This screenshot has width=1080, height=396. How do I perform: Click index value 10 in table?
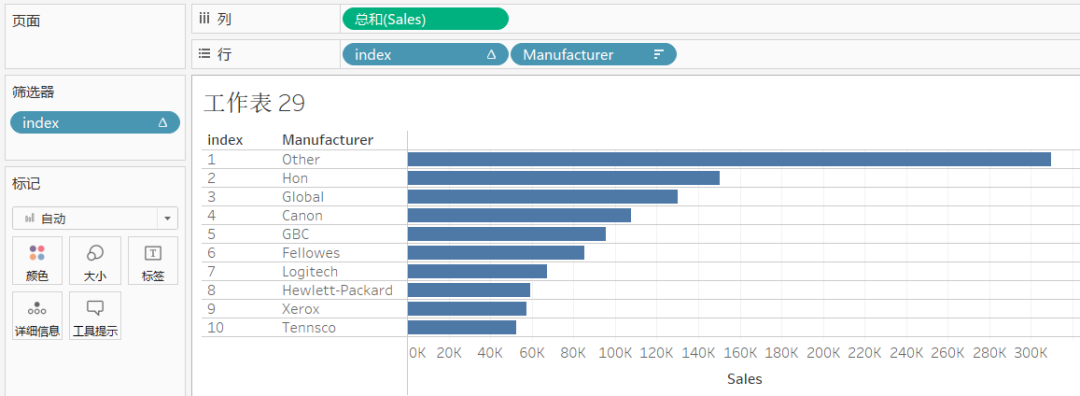click(x=216, y=327)
